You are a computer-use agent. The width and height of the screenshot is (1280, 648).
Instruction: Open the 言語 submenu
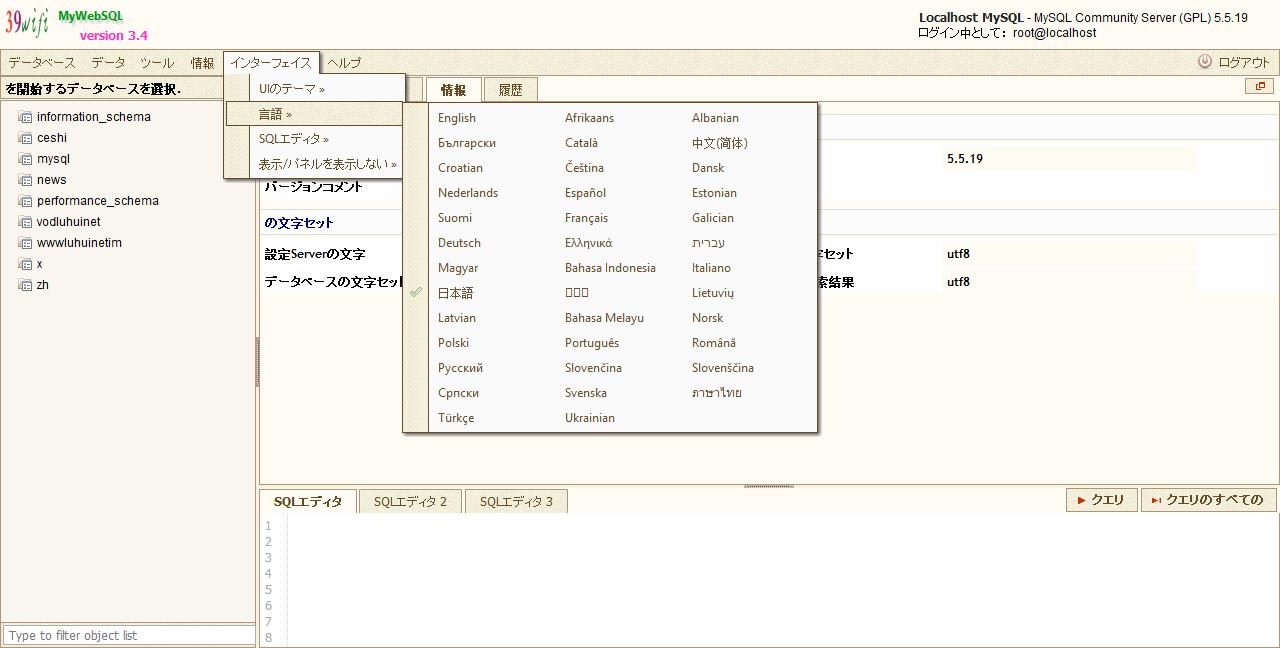point(314,114)
